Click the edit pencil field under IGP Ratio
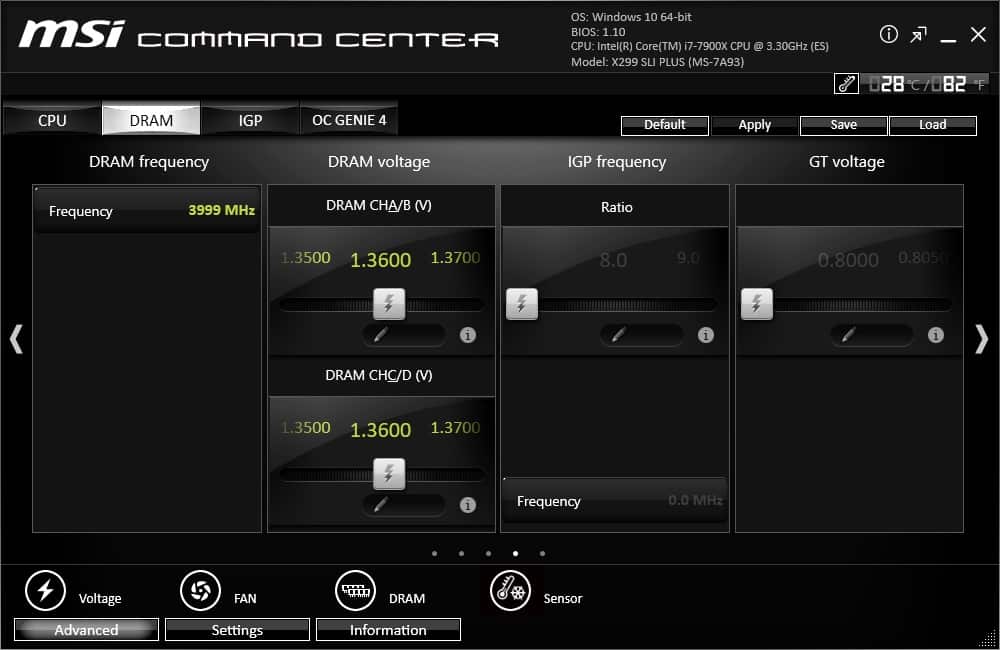1000x650 pixels. [641, 335]
